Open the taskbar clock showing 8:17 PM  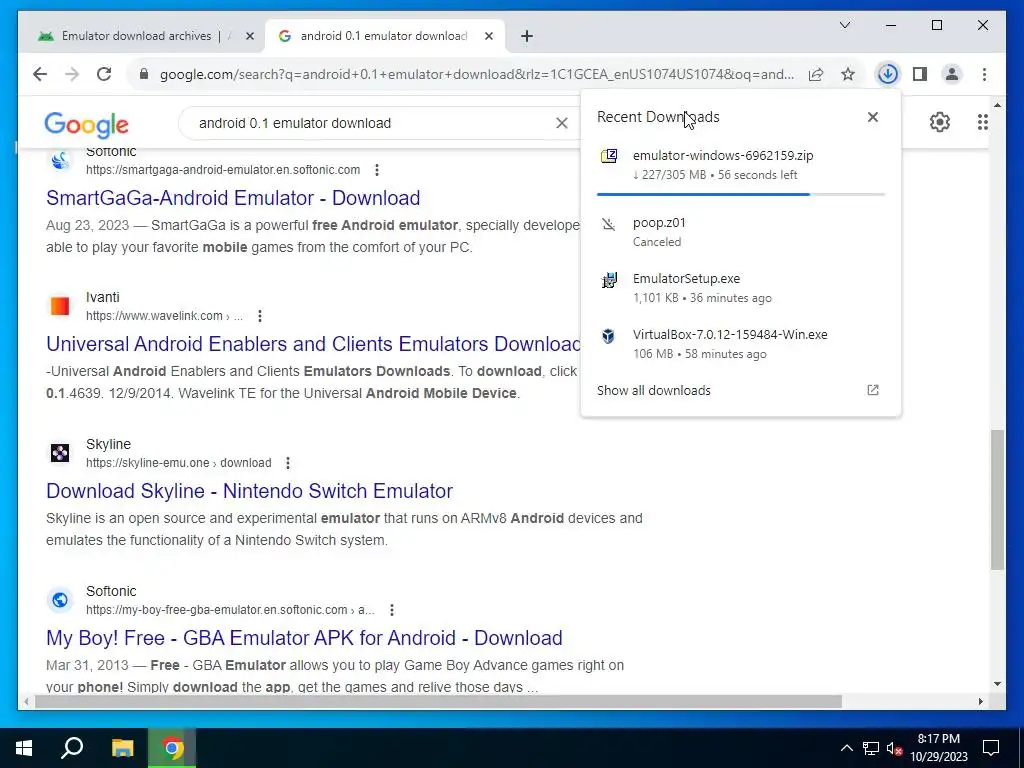(x=939, y=748)
